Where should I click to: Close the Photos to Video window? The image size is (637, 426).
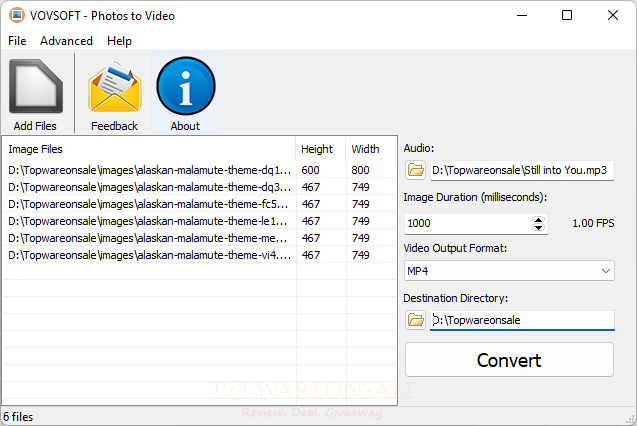tap(613, 15)
